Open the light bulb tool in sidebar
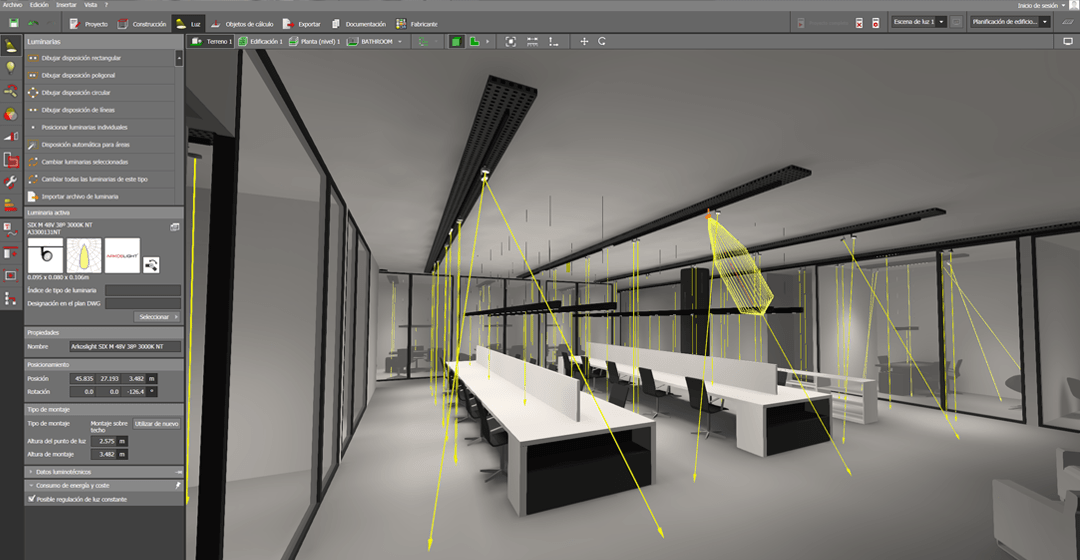The width and height of the screenshot is (1080, 560). click(x=11, y=68)
